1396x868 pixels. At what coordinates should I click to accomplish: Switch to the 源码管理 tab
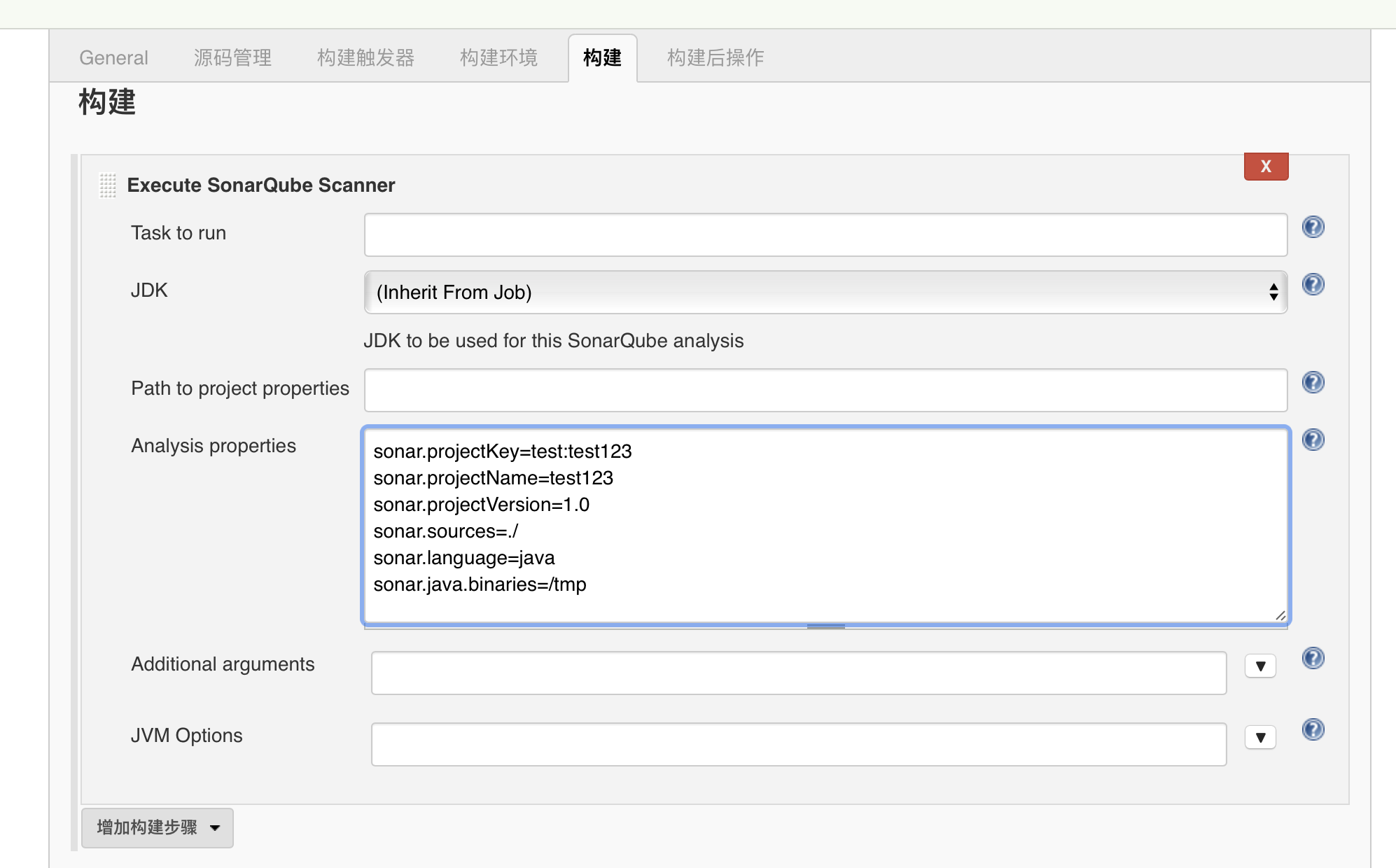click(232, 57)
